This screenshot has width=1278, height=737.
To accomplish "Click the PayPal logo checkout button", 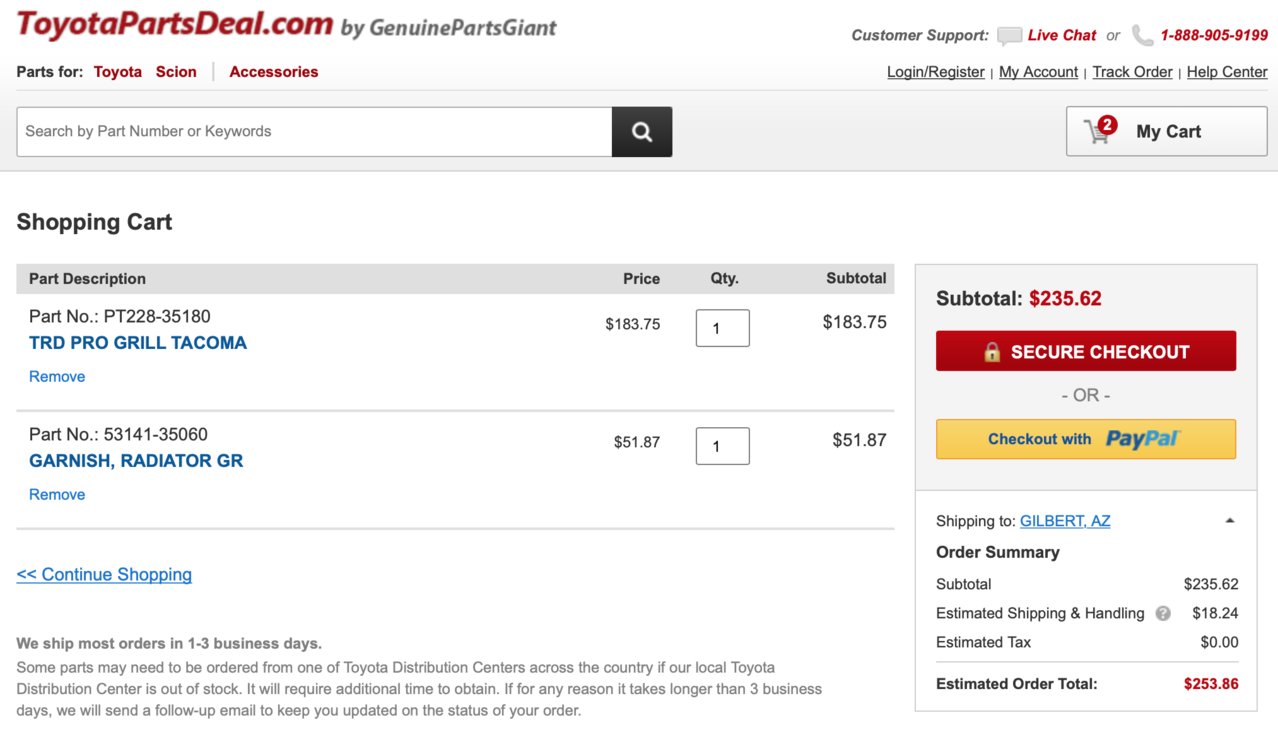I will pos(1086,439).
